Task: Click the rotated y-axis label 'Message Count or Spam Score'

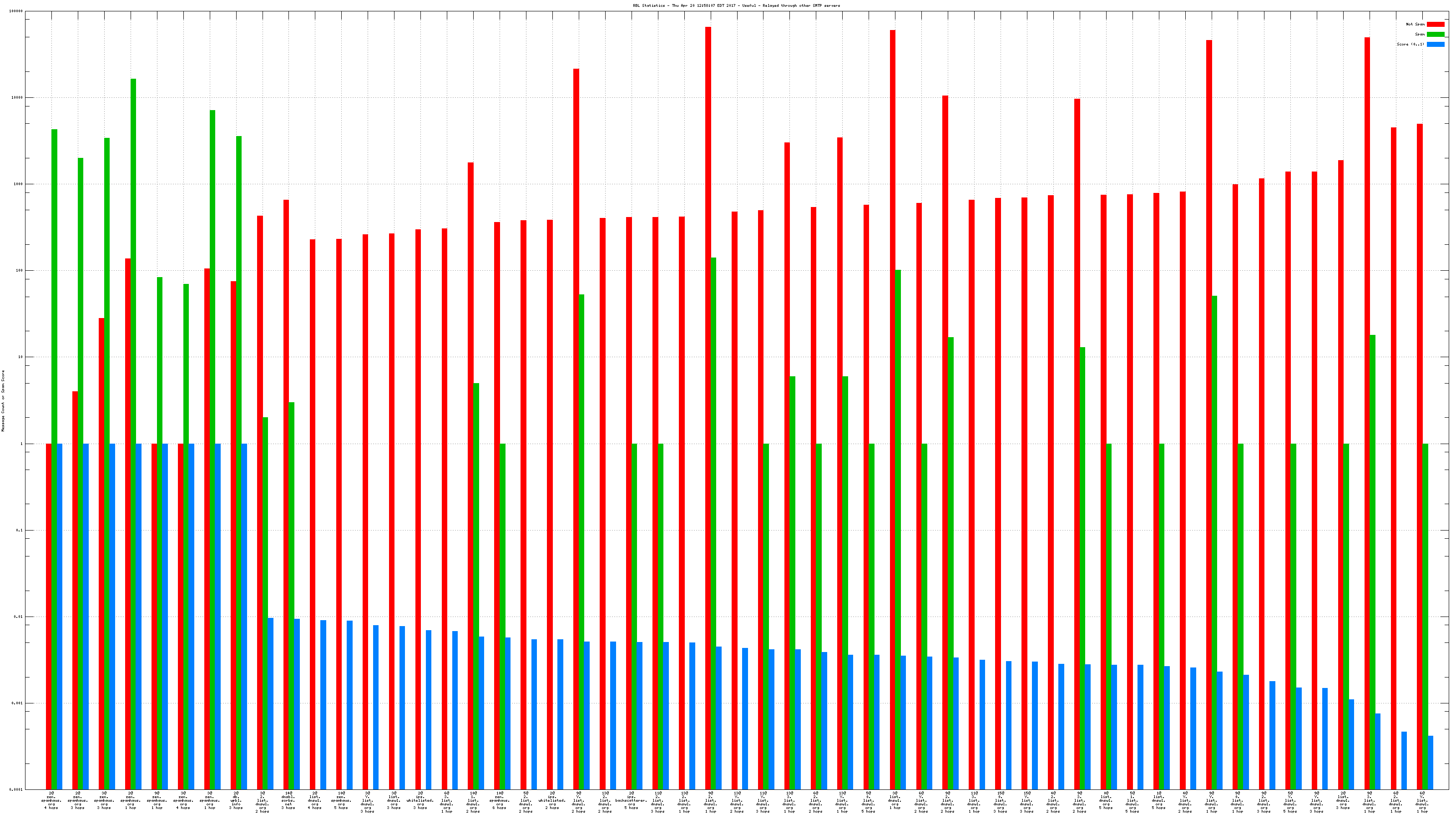Action: [3, 401]
